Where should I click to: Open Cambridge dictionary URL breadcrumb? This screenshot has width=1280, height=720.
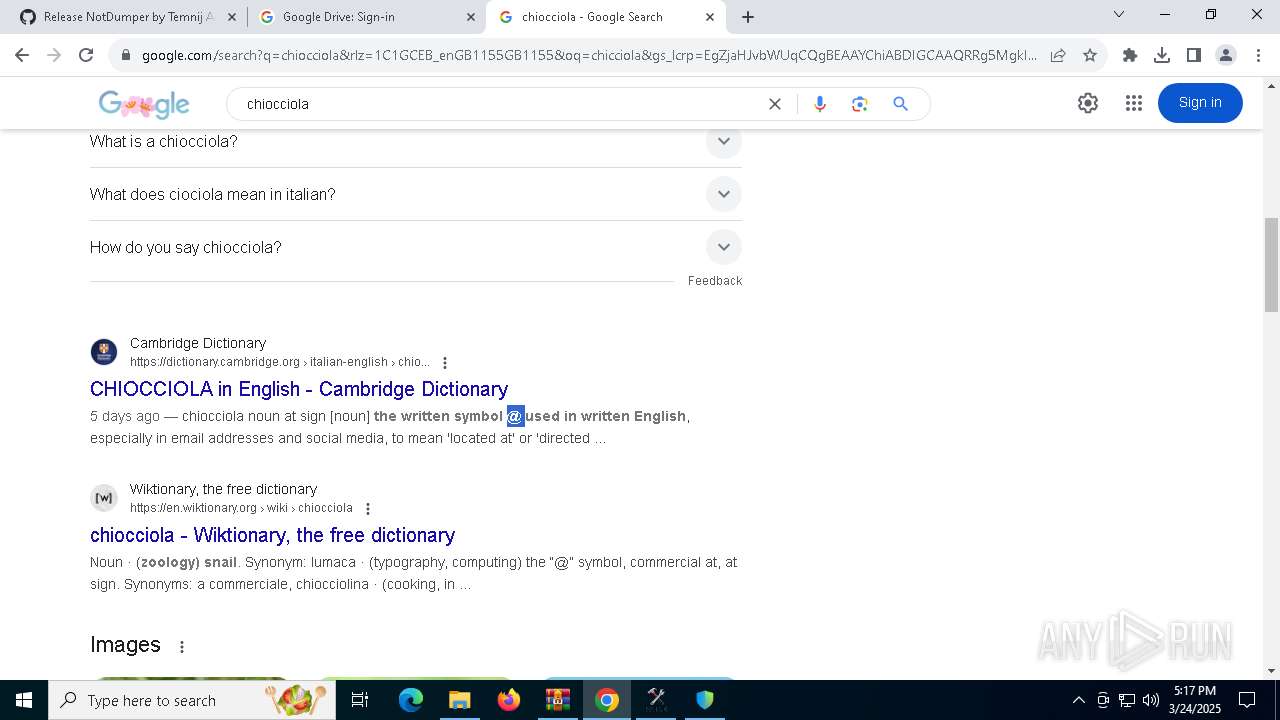click(280, 362)
